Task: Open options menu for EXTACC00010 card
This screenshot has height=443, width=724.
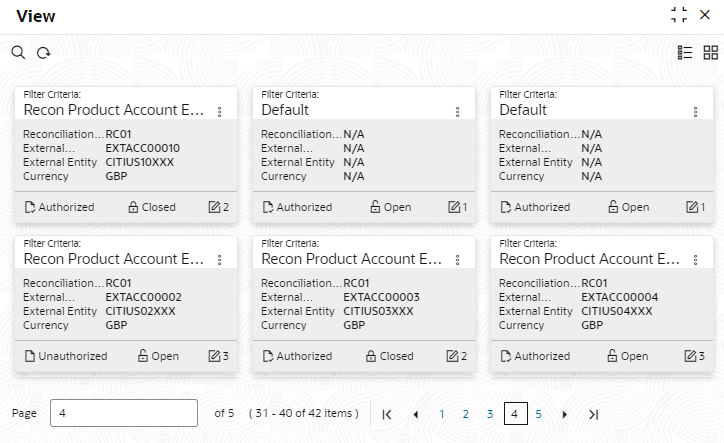Action: pyautogui.click(x=220, y=112)
